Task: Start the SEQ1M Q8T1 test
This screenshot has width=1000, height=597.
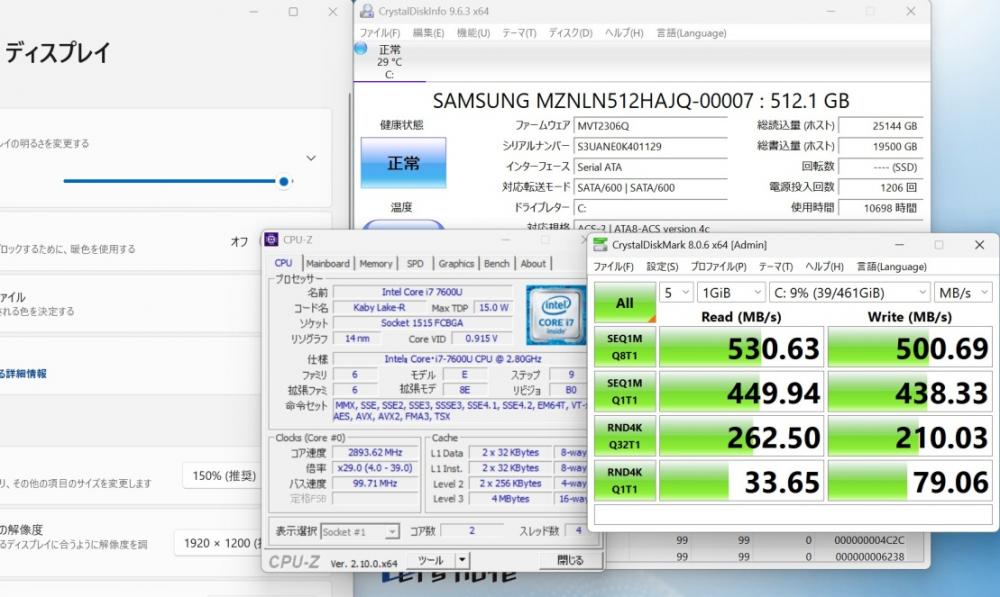Action: coord(624,347)
